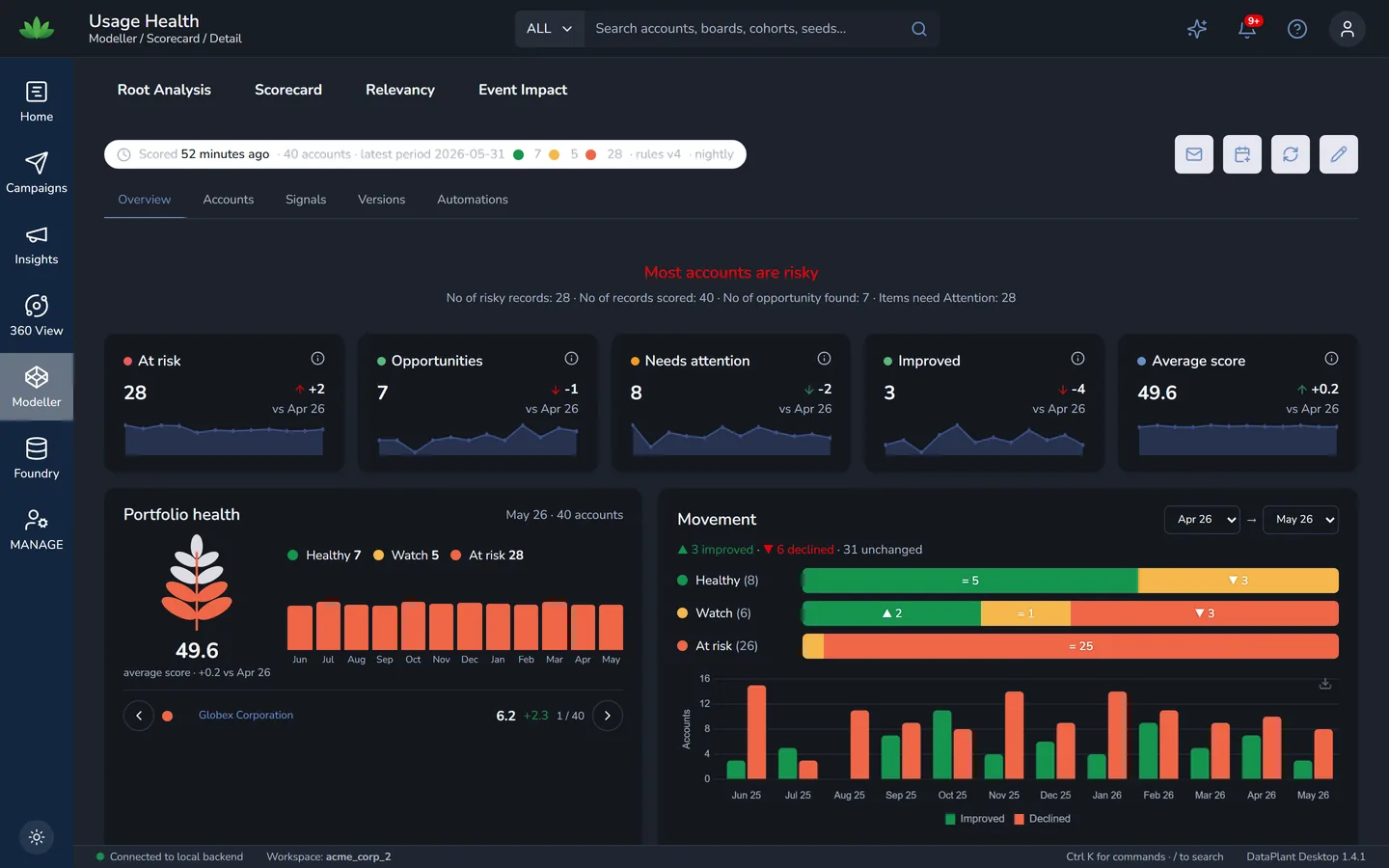Image resolution: width=1389 pixels, height=868 pixels.
Task: Open the Accounts sub-tab
Action: [229, 200]
